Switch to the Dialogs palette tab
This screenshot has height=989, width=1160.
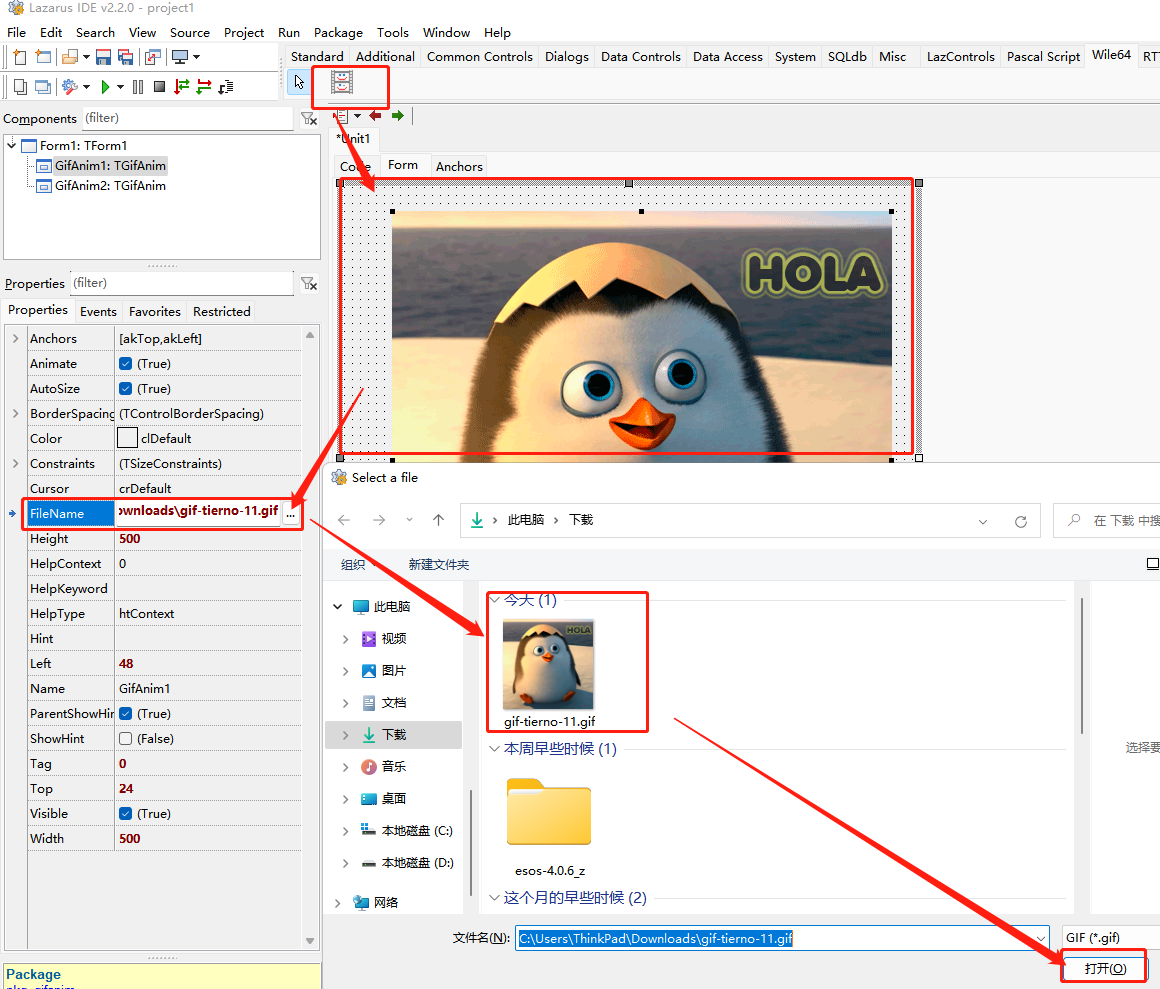click(567, 57)
